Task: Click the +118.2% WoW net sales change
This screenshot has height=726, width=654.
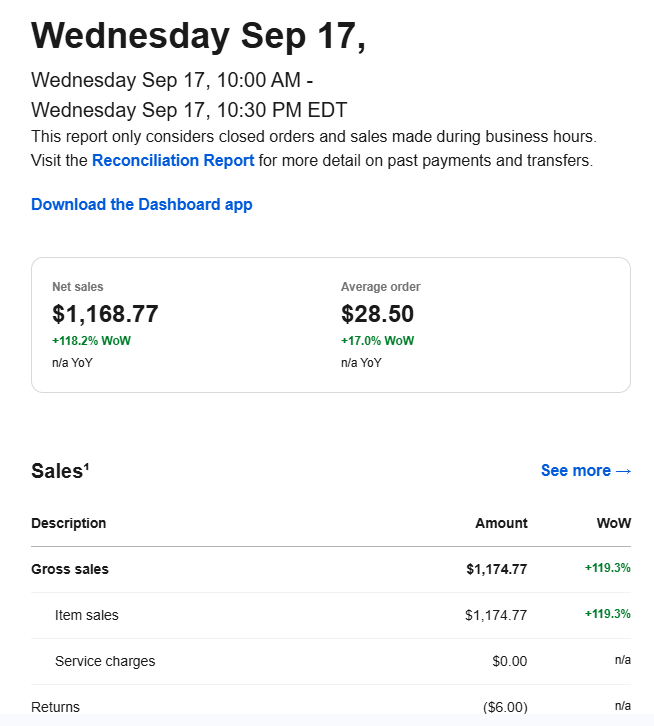Action: pos(91,341)
